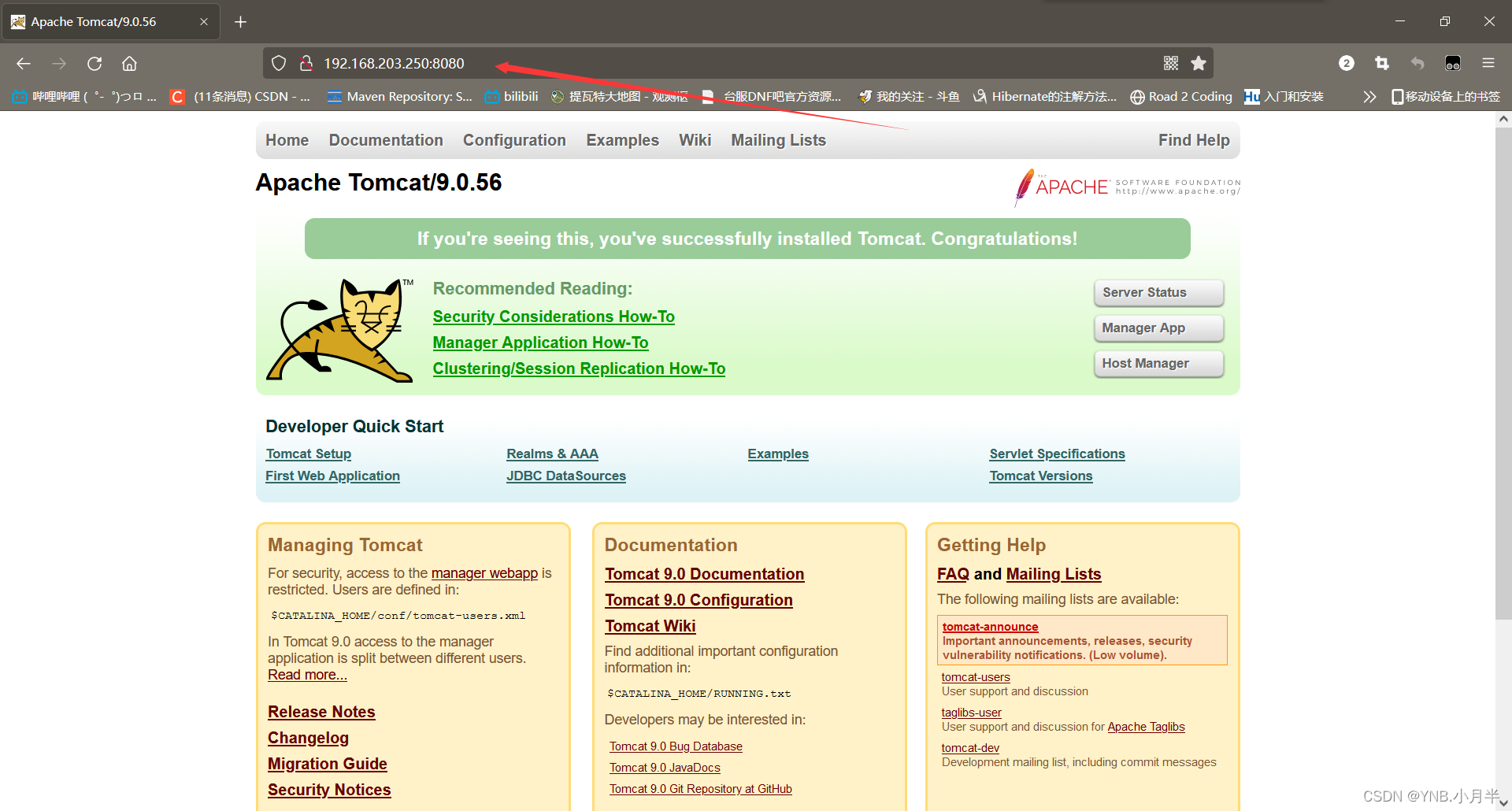Click the scrollbar up arrow

[x=1503, y=120]
